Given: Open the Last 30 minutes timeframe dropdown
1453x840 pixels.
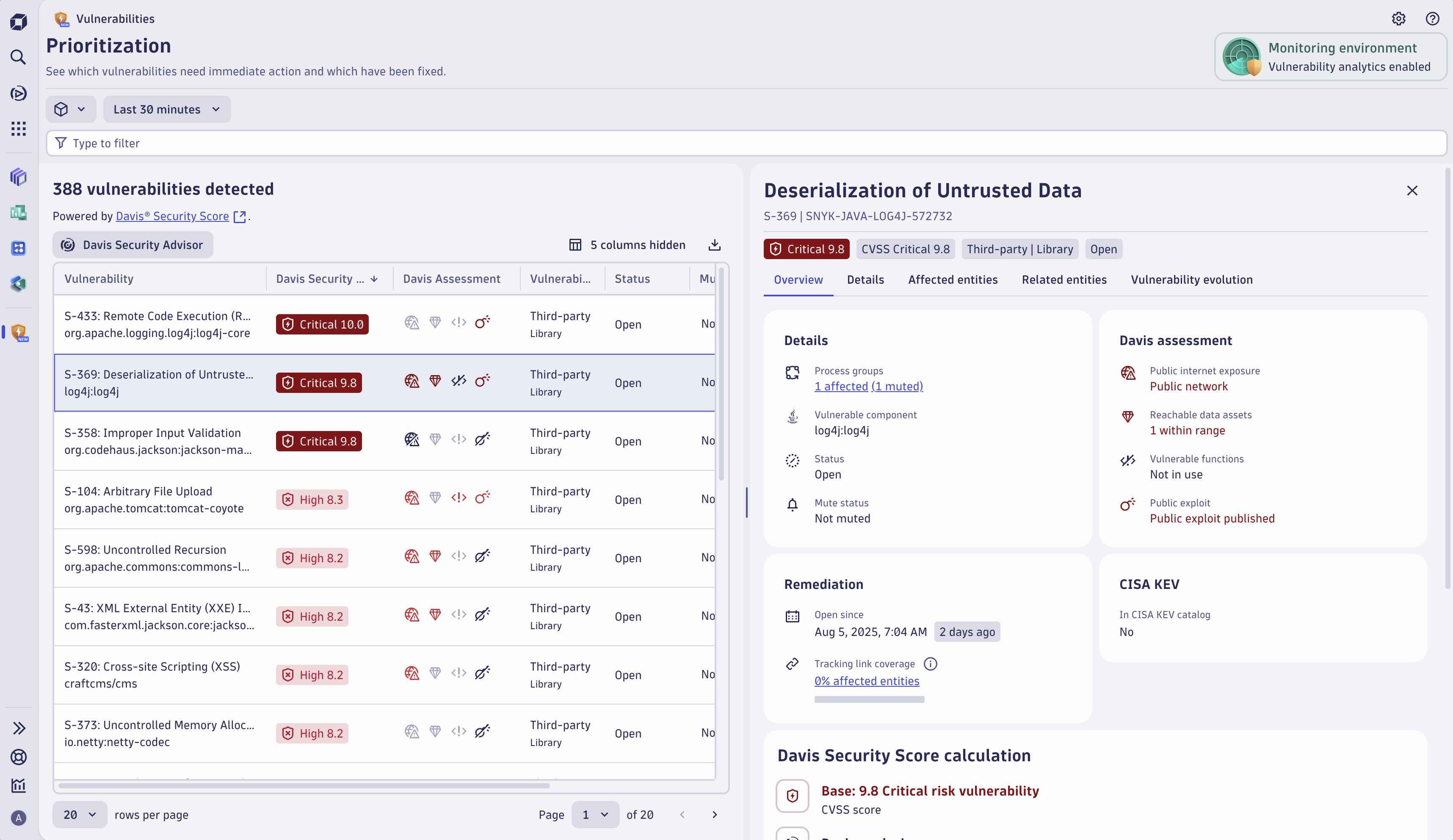Looking at the screenshot, I should (x=167, y=109).
